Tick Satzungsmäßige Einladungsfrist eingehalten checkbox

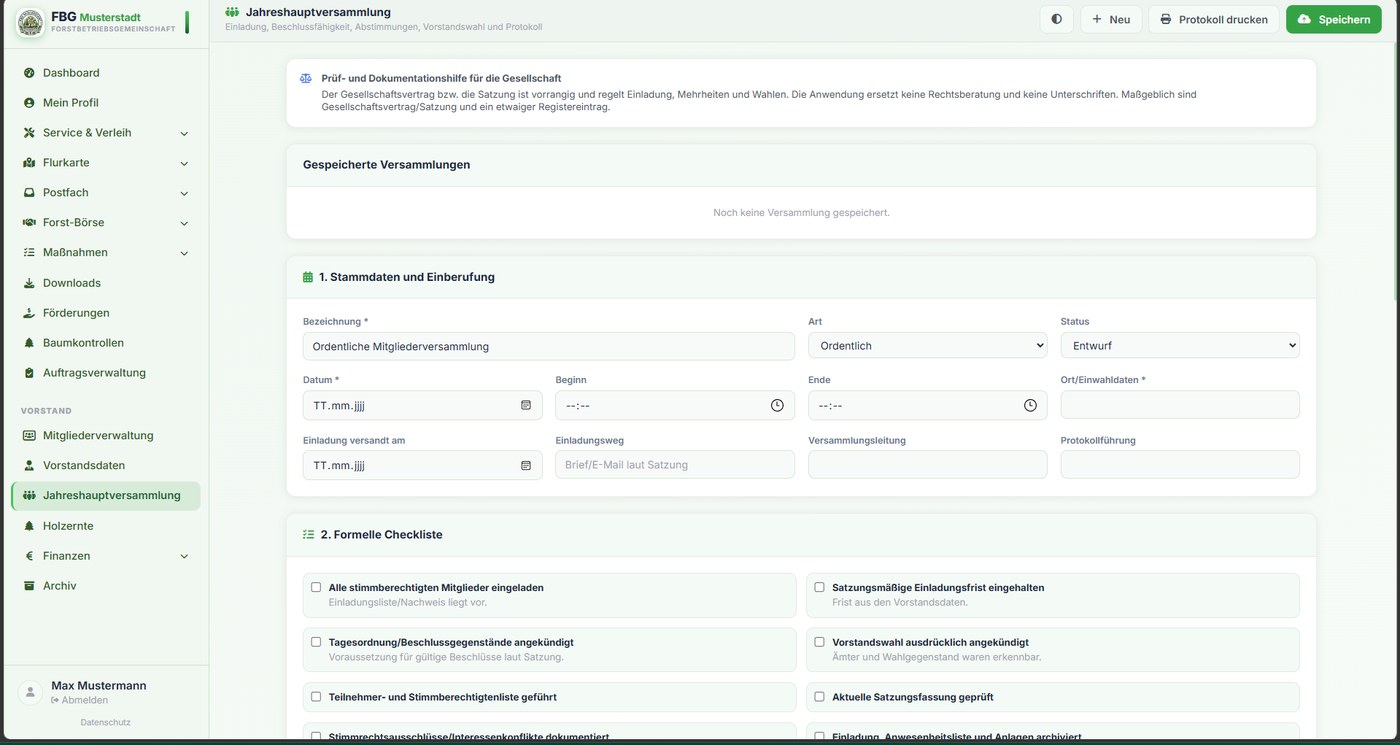click(x=819, y=587)
